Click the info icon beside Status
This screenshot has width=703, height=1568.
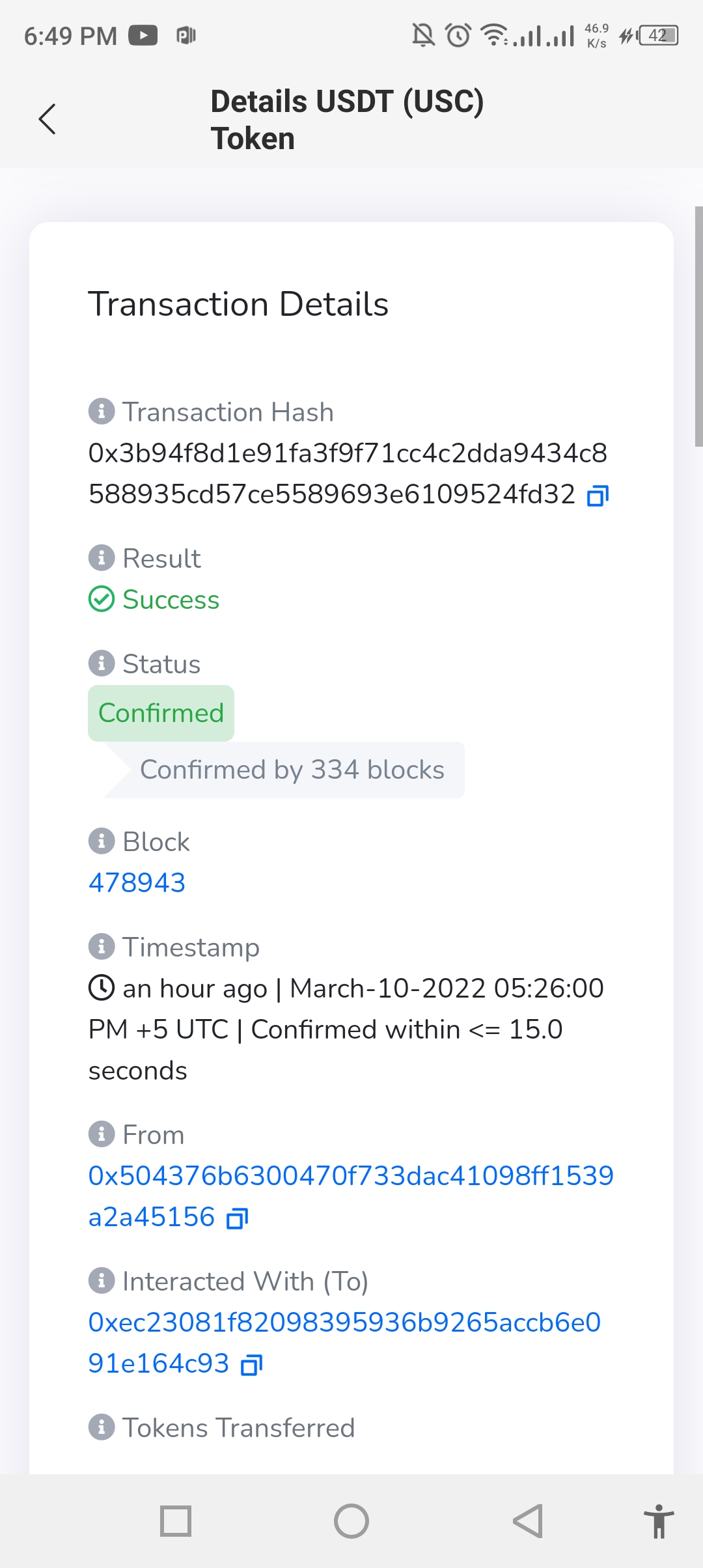(102, 664)
